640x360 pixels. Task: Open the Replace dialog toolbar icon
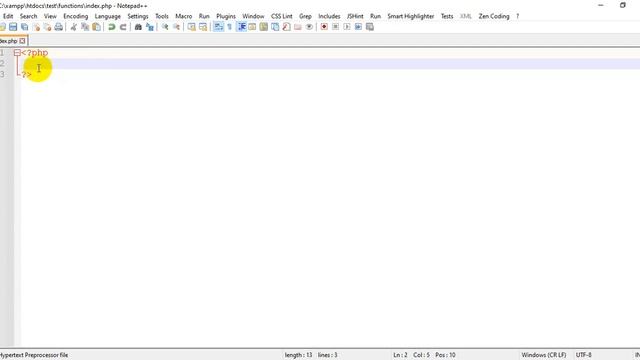[x=150, y=27]
